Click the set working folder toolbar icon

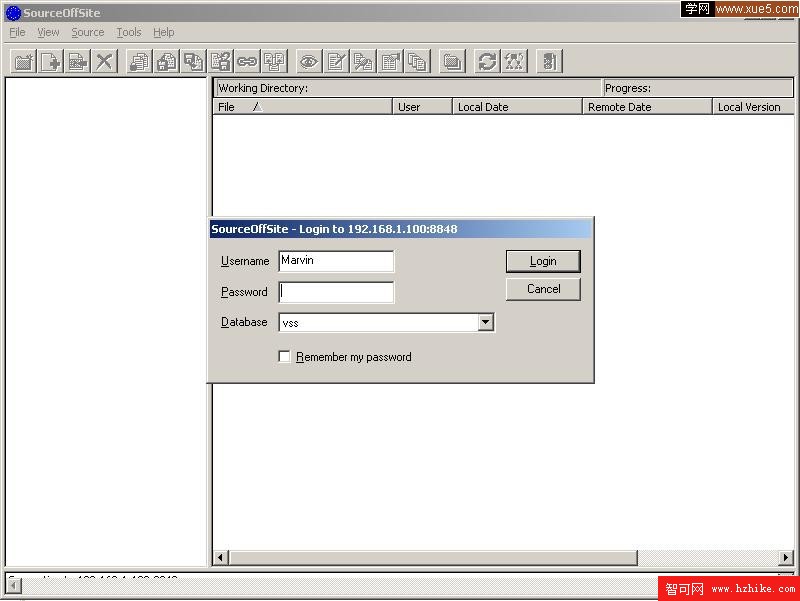click(x=452, y=62)
